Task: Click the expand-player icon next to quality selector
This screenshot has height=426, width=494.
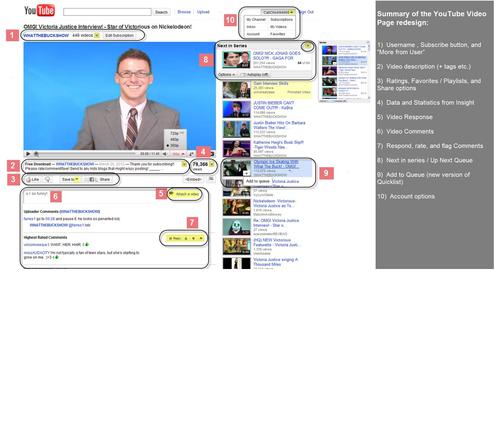Action: pos(192,154)
